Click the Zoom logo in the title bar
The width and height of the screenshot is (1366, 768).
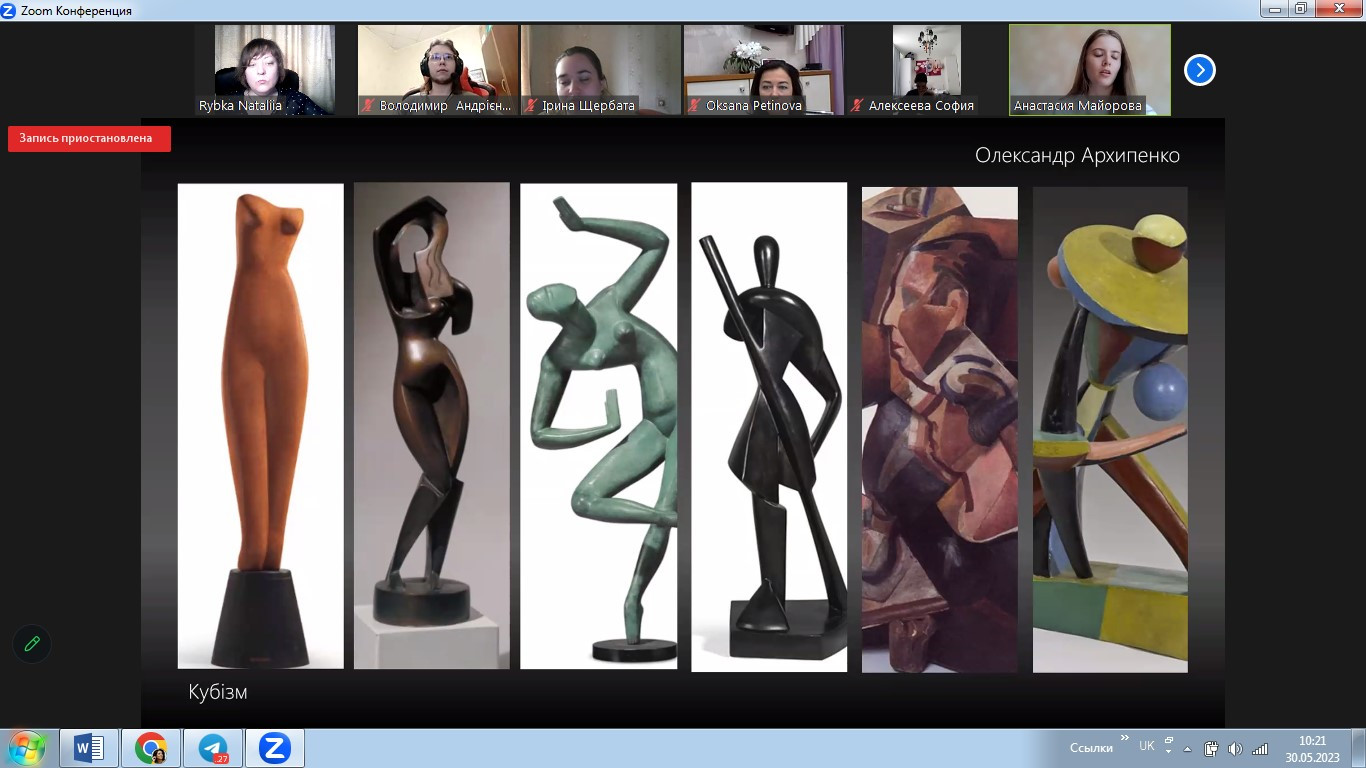tap(9, 10)
